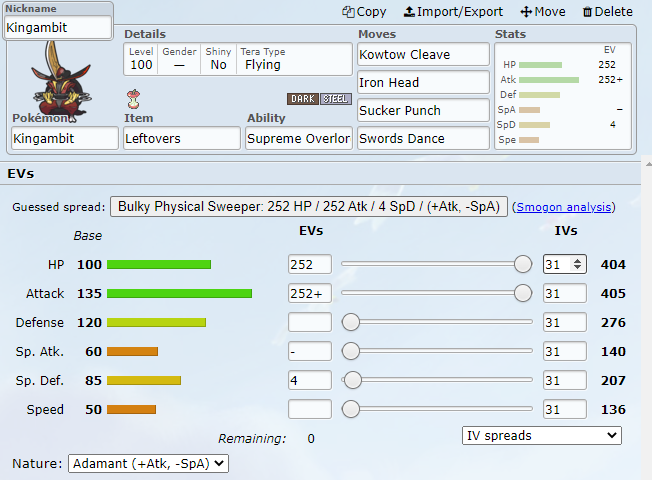Click the Kingambit sprite image
Viewport: 652px width, 480px height.
click(61, 81)
